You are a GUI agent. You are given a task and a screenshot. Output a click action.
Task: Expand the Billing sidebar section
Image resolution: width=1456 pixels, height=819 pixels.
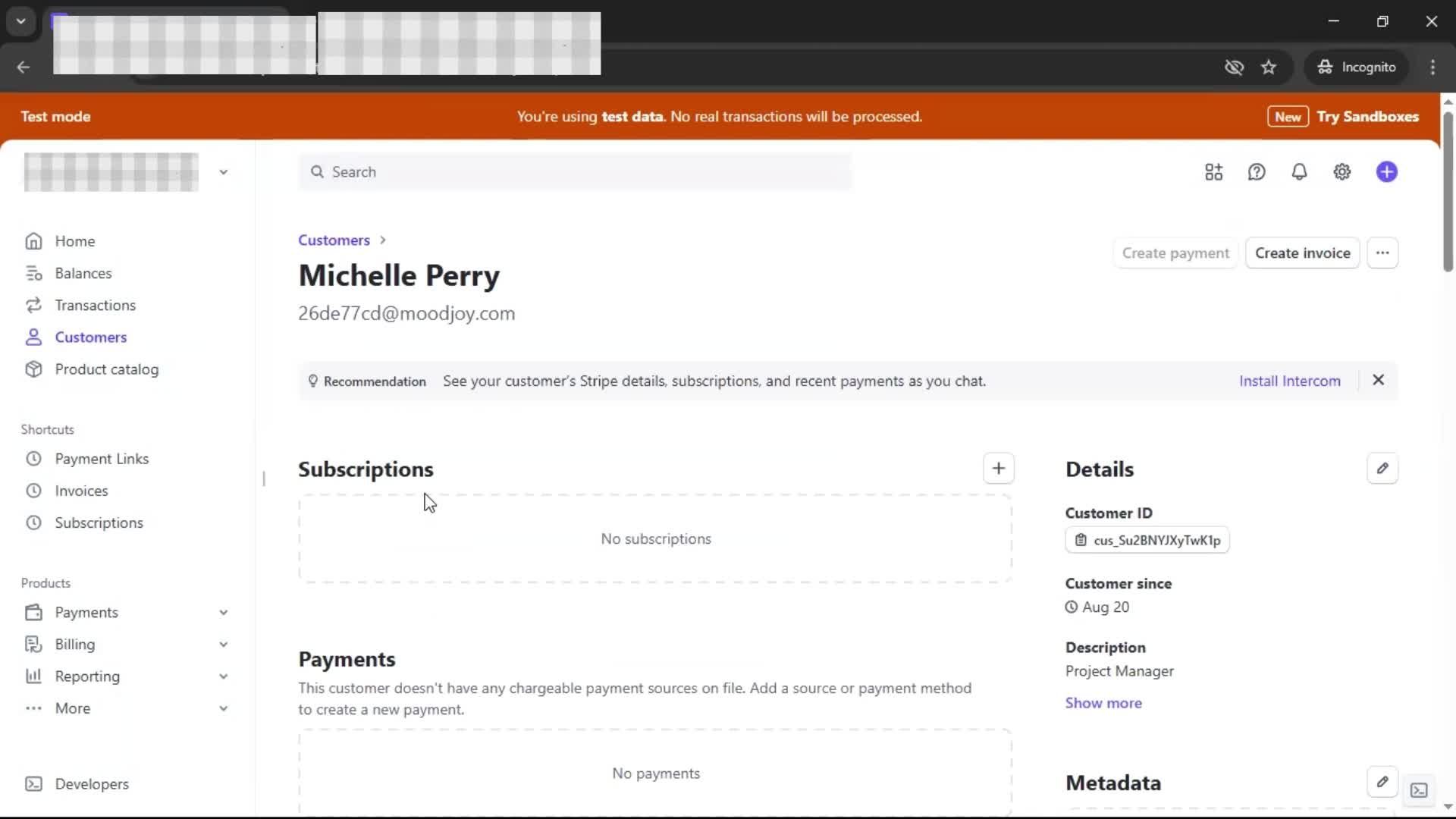tap(223, 644)
